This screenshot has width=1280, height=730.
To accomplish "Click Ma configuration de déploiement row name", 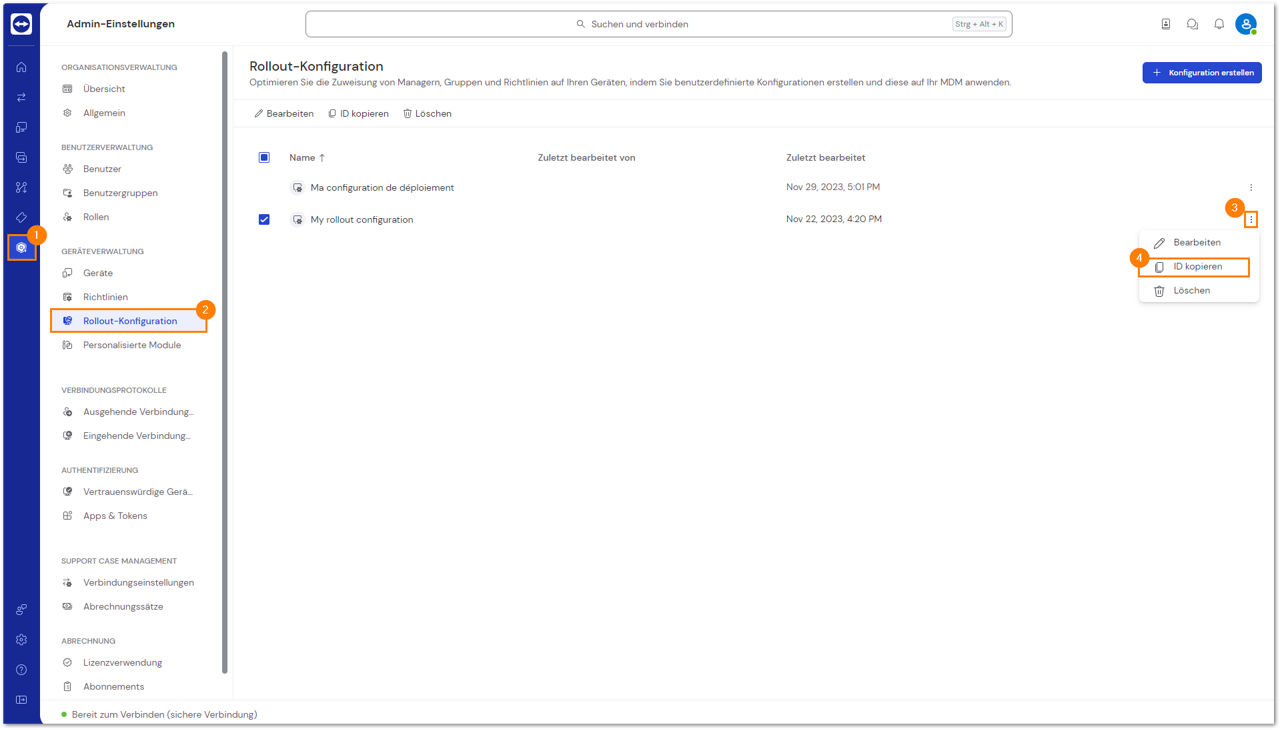I will click(x=382, y=187).
